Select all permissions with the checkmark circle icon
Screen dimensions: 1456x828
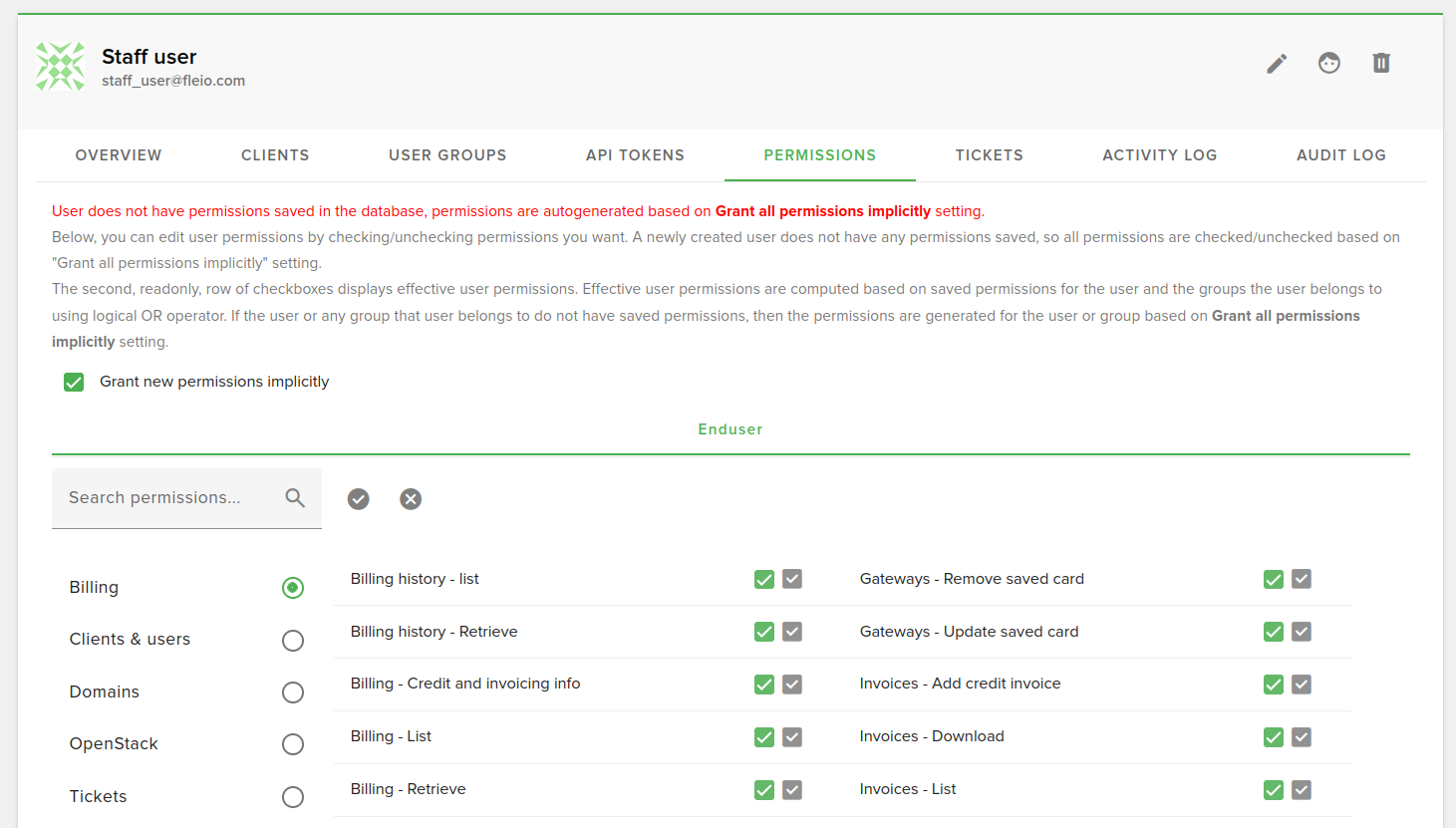click(359, 499)
